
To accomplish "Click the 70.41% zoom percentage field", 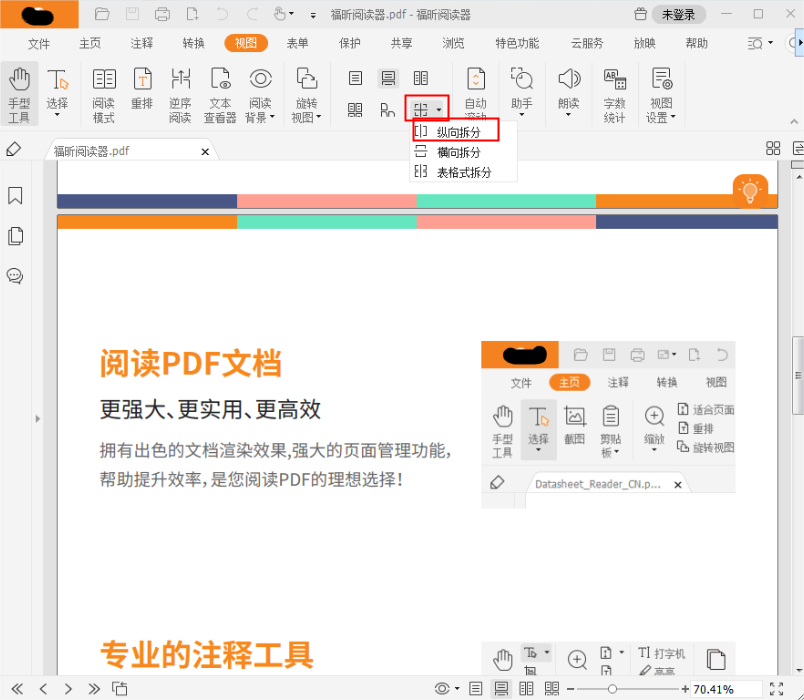I will point(713,689).
